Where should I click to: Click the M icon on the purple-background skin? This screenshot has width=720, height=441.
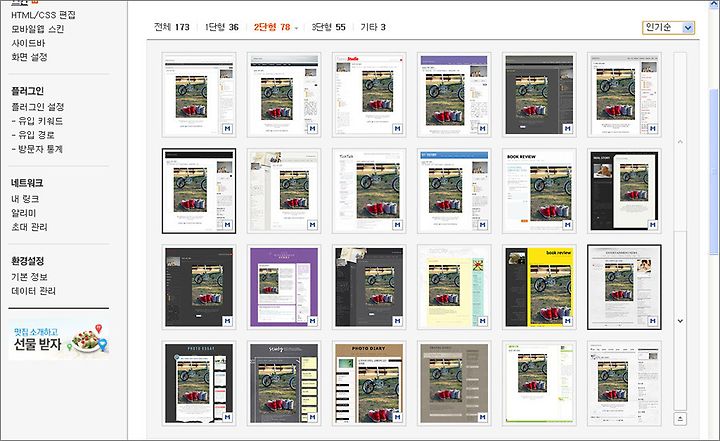click(x=313, y=321)
